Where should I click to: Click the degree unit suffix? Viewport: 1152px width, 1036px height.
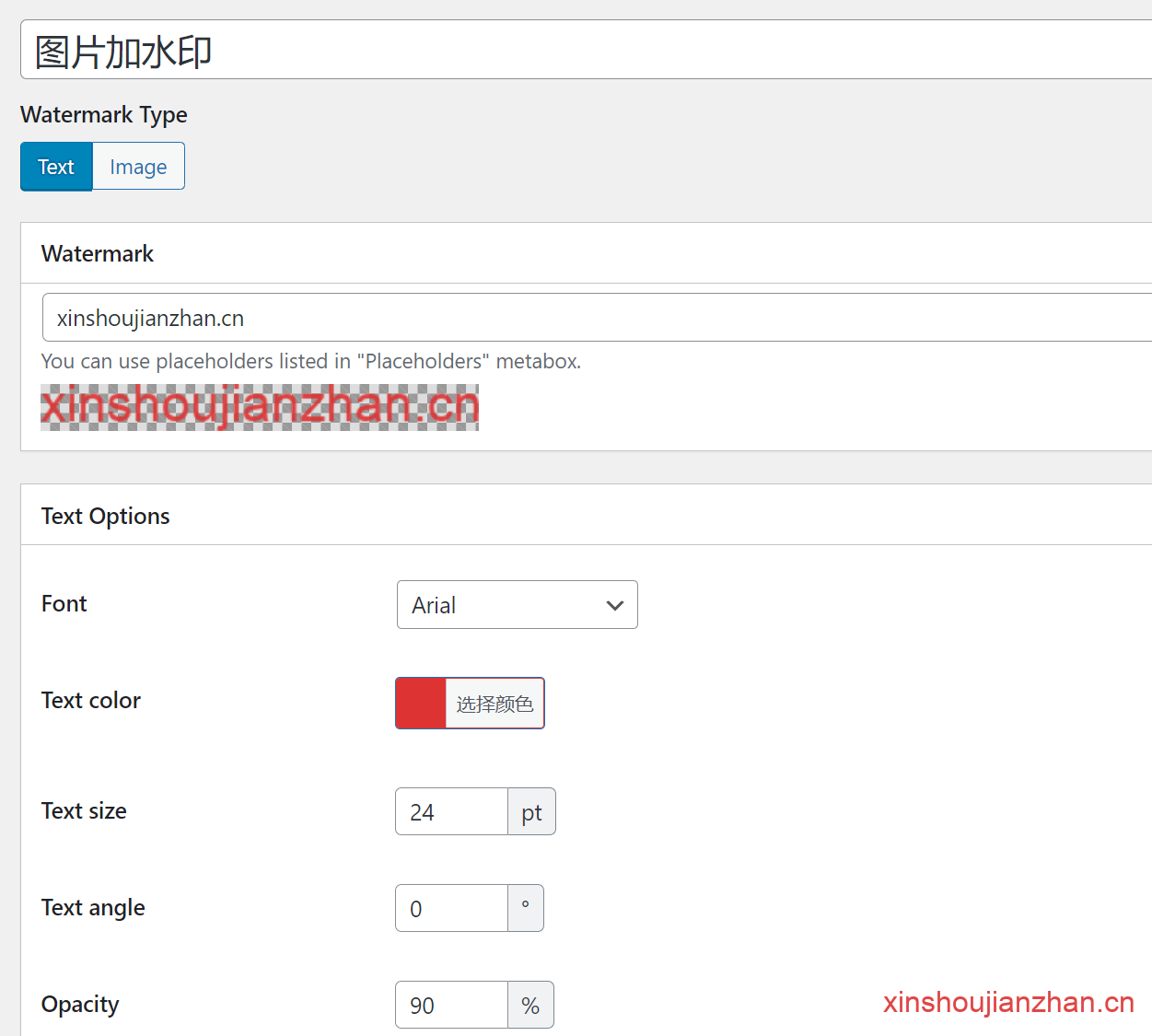tap(526, 908)
